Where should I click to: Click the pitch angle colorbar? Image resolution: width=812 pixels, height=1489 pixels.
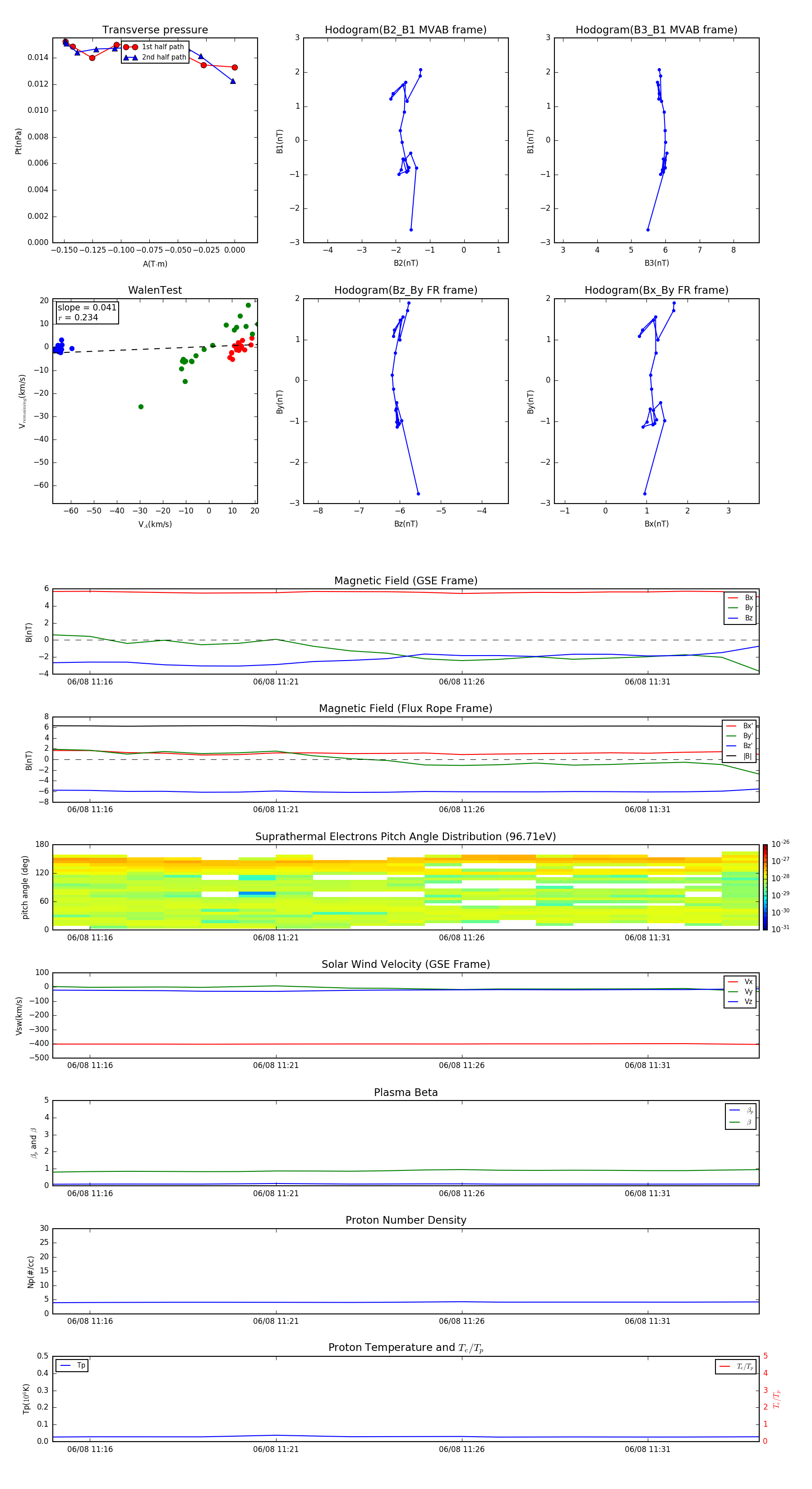point(765,887)
